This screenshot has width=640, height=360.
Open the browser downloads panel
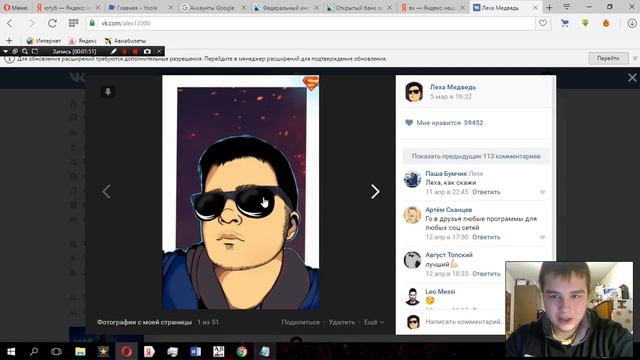[x=631, y=23]
